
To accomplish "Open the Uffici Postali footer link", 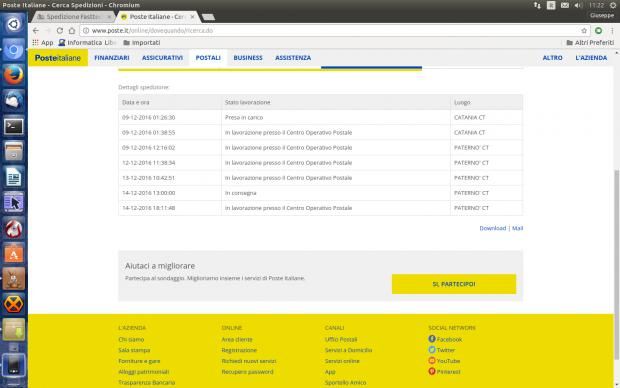I will 341,339.
